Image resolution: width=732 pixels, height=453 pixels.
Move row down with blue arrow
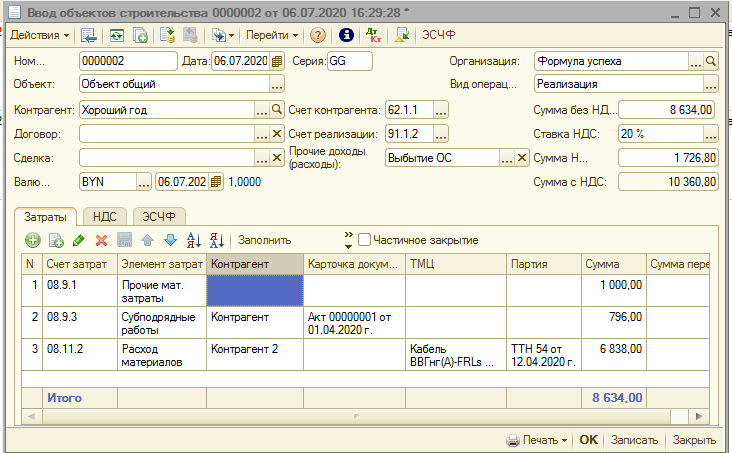click(x=169, y=240)
